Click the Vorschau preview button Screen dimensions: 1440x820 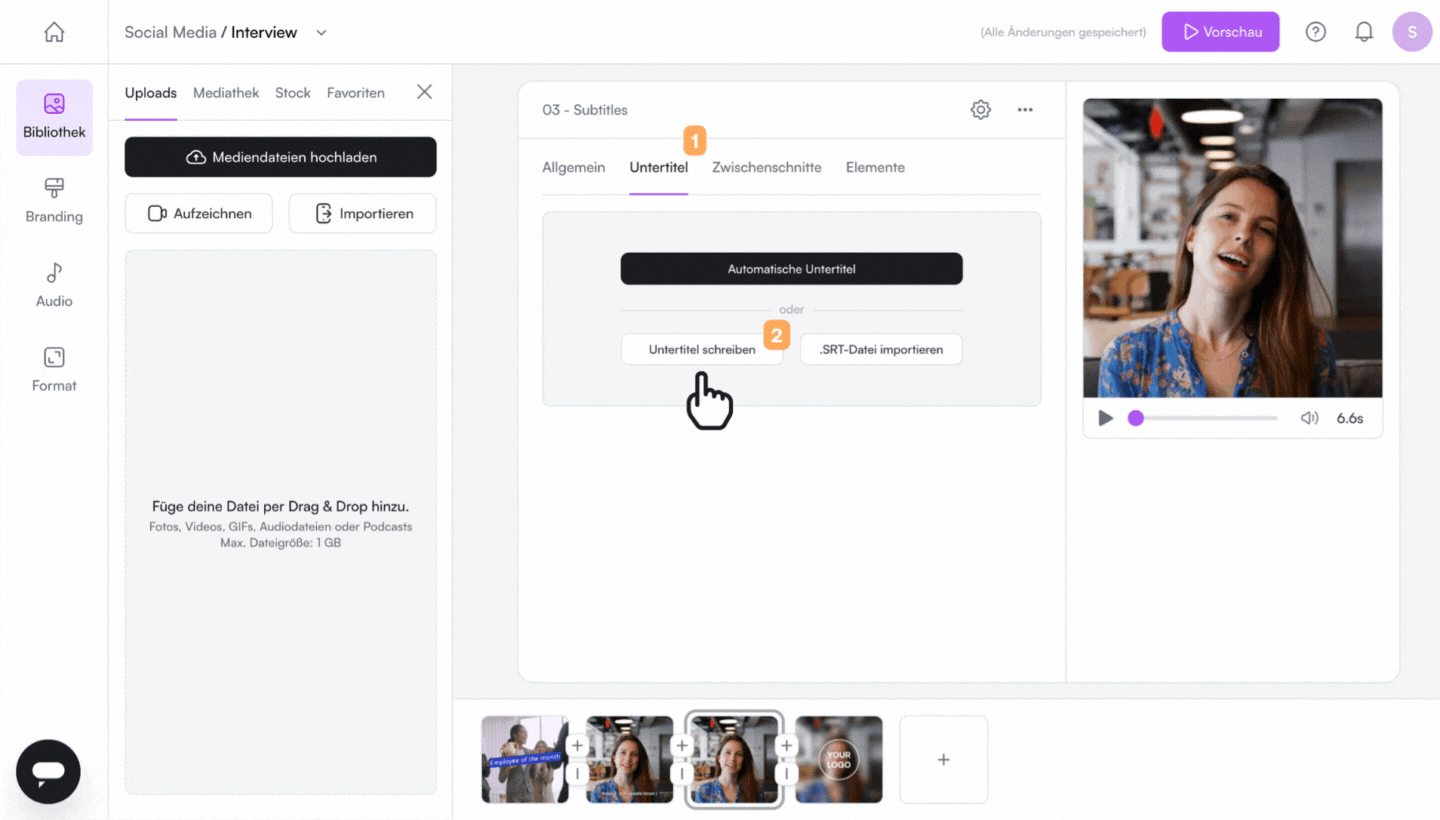[x=1221, y=32]
